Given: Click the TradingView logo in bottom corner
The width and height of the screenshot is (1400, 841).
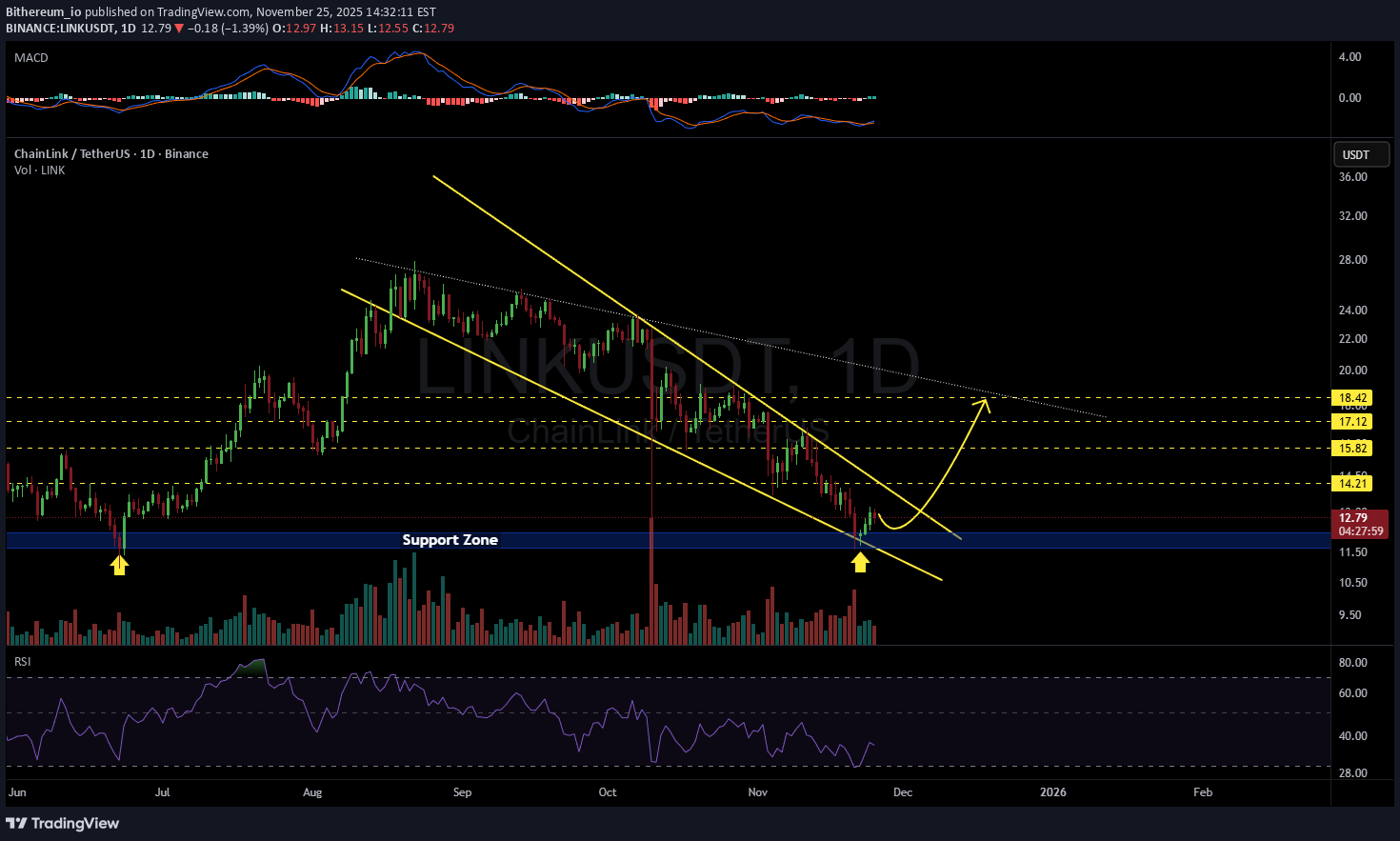Looking at the screenshot, I should (63, 823).
